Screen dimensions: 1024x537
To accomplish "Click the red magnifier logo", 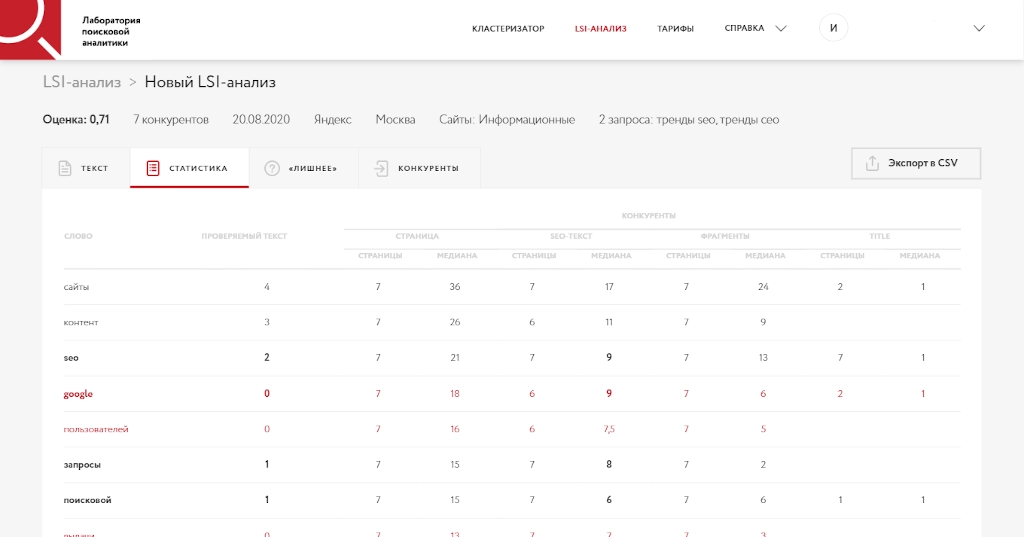I will tap(31, 29).
